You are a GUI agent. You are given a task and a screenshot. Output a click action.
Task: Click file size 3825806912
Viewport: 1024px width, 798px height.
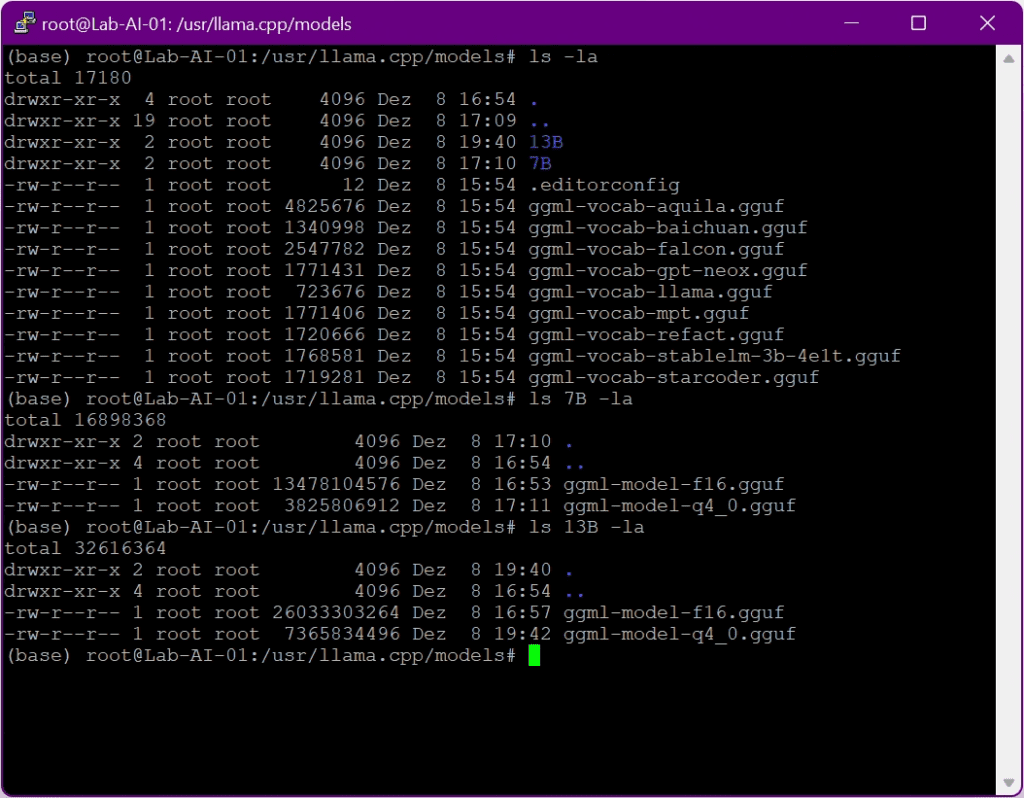342,505
